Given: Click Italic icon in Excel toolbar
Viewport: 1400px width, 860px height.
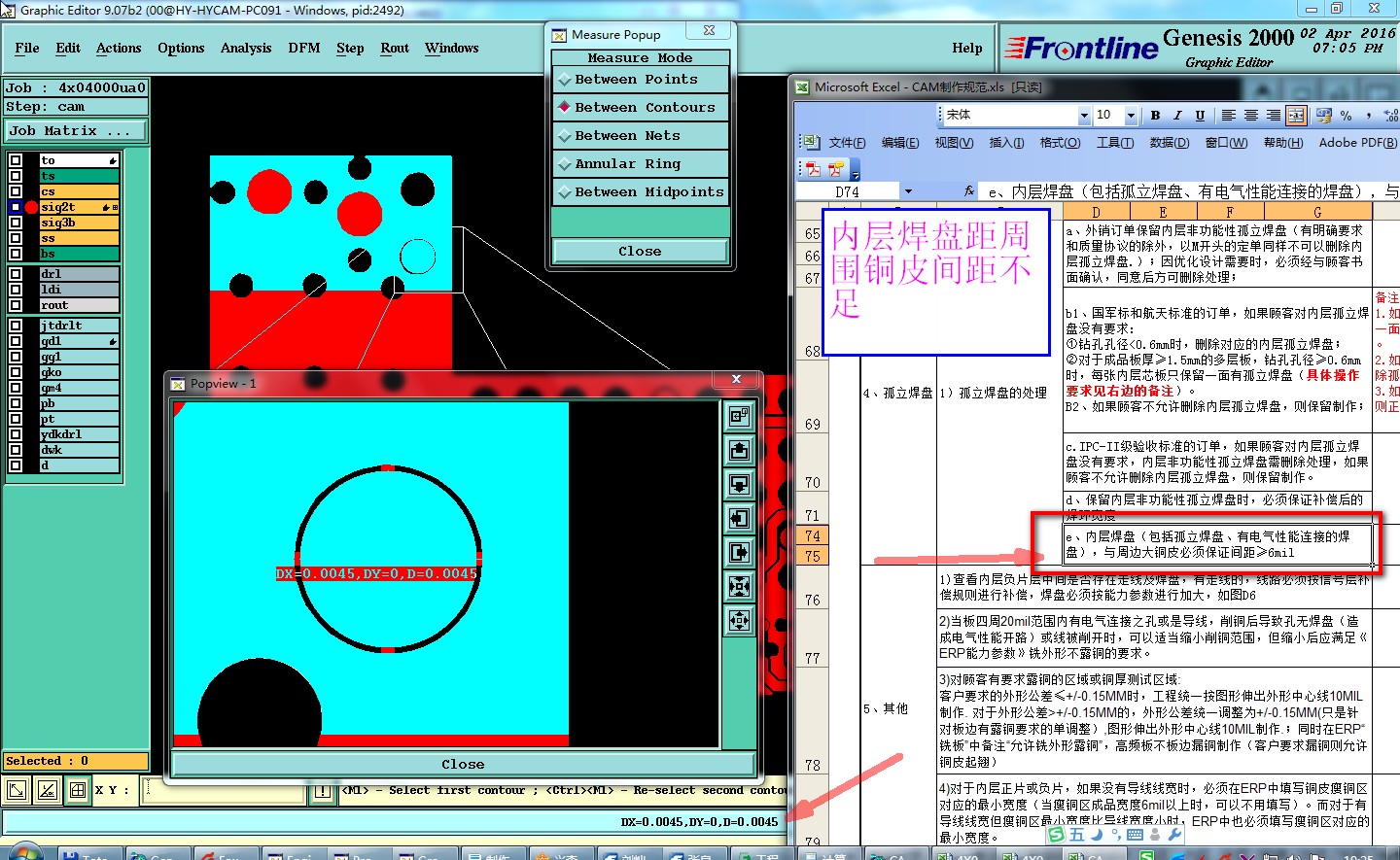Looking at the screenshot, I should coord(1177,116).
